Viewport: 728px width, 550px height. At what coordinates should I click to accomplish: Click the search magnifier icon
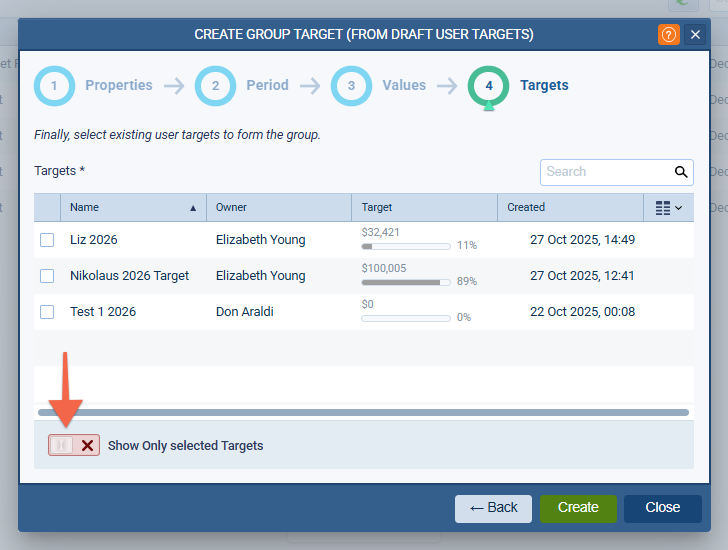pyautogui.click(x=682, y=172)
